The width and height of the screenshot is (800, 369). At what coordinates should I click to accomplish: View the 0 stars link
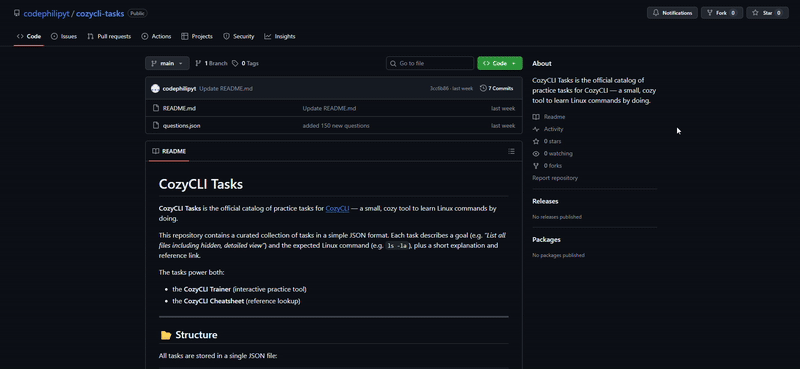(x=552, y=141)
